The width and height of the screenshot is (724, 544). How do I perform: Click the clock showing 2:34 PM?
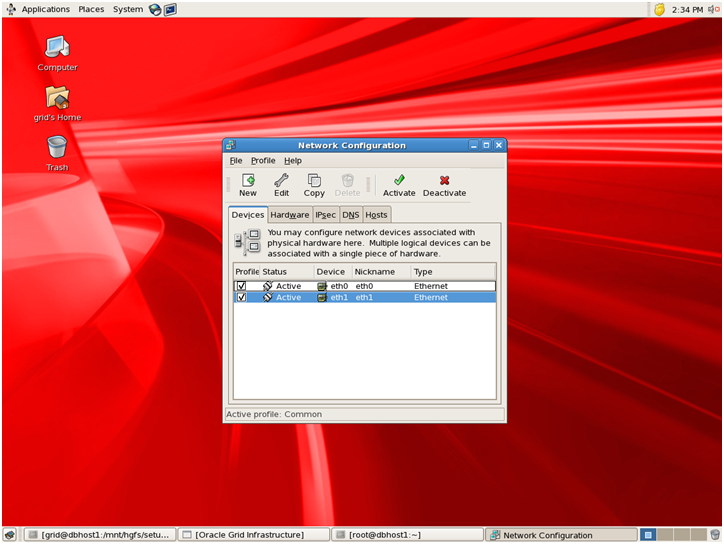point(687,9)
